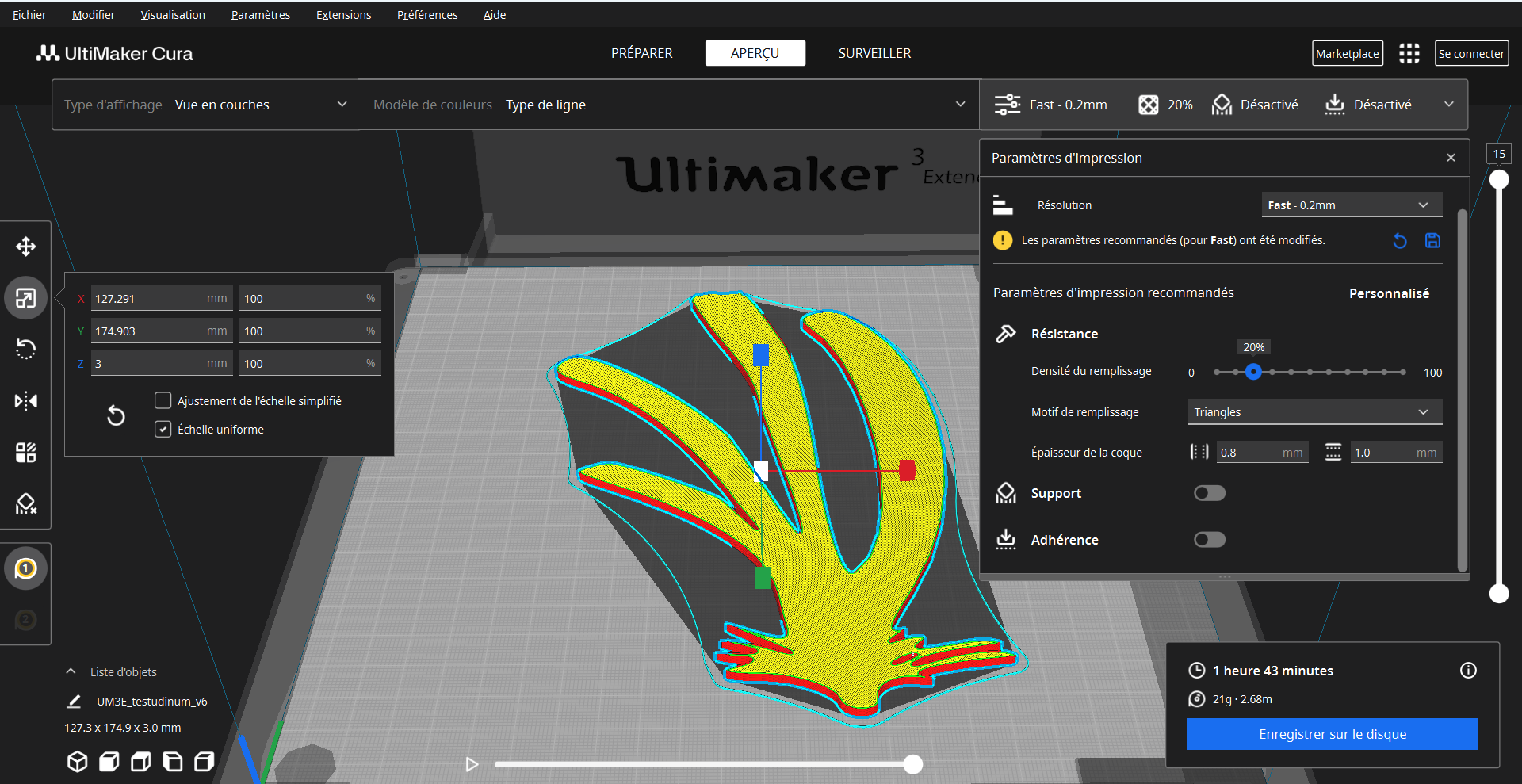Click the support Désactivé icon in header

(1222, 105)
